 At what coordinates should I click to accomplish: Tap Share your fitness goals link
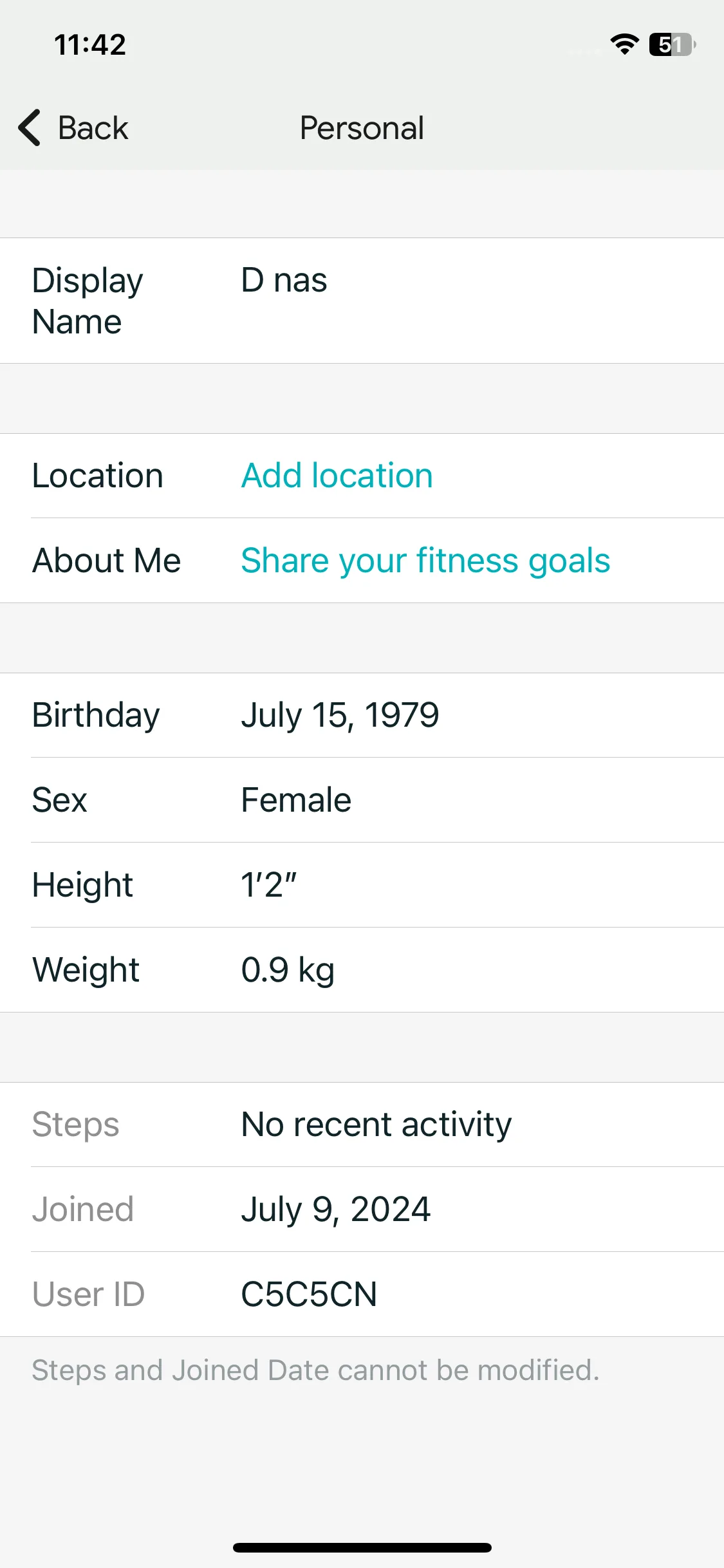point(425,561)
